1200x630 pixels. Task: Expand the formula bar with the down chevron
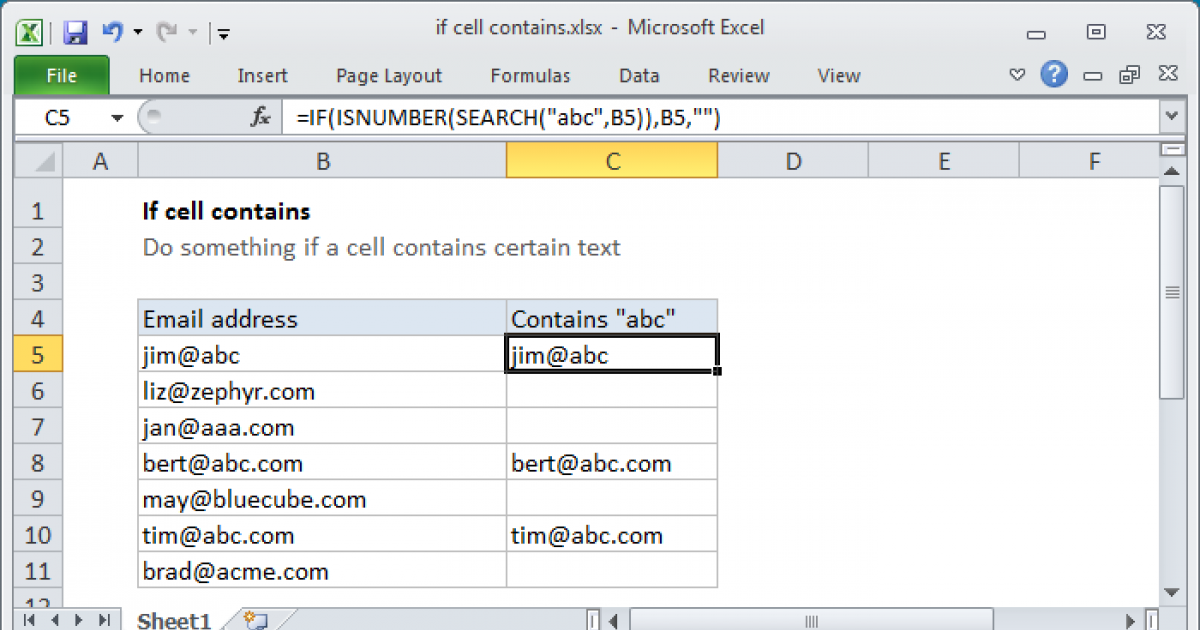click(x=1172, y=117)
